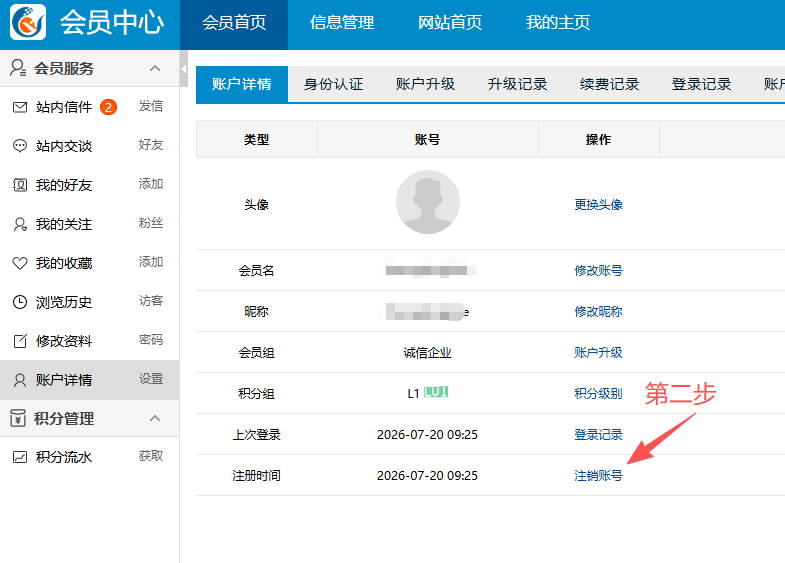Click the 密码 sidebar shortcut
785x563 pixels.
(x=151, y=340)
